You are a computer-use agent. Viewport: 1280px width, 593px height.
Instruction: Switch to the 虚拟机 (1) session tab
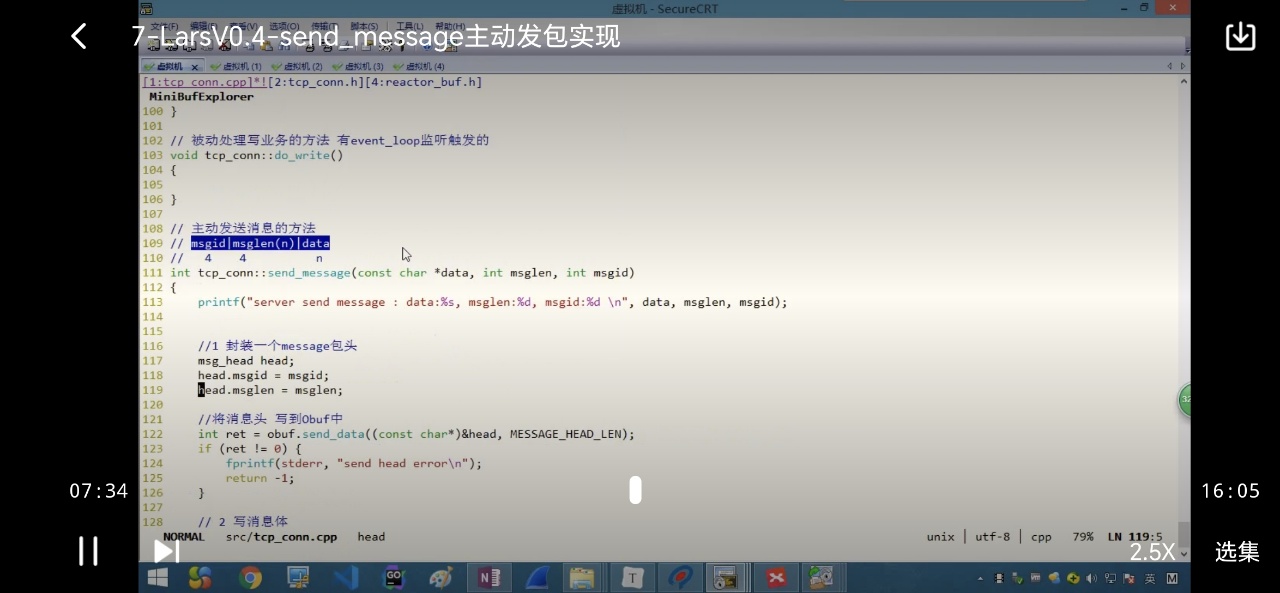click(x=236, y=66)
